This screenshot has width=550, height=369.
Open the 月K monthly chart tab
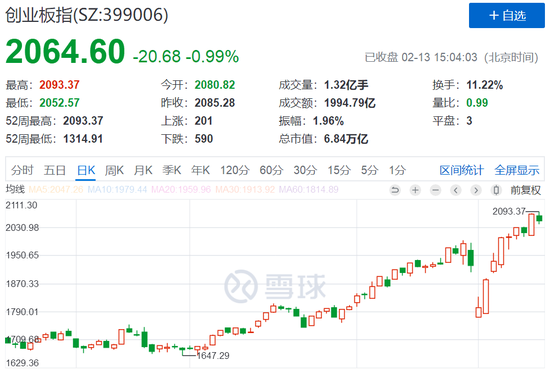(x=143, y=170)
